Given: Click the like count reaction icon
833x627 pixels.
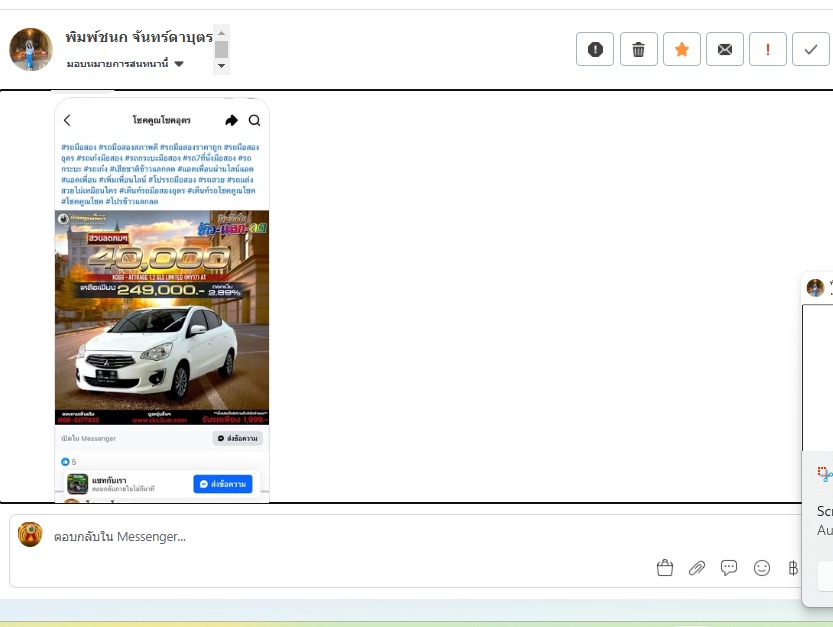Looking at the screenshot, I should 65,462.
